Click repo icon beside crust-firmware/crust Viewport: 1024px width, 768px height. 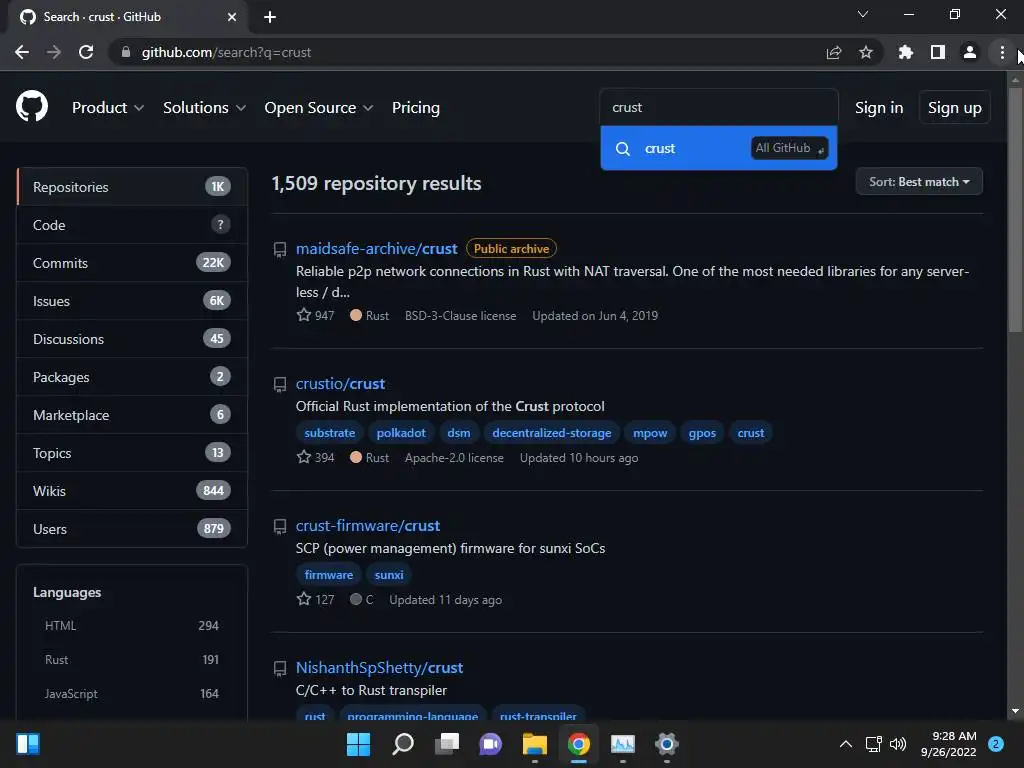[280, 526]
